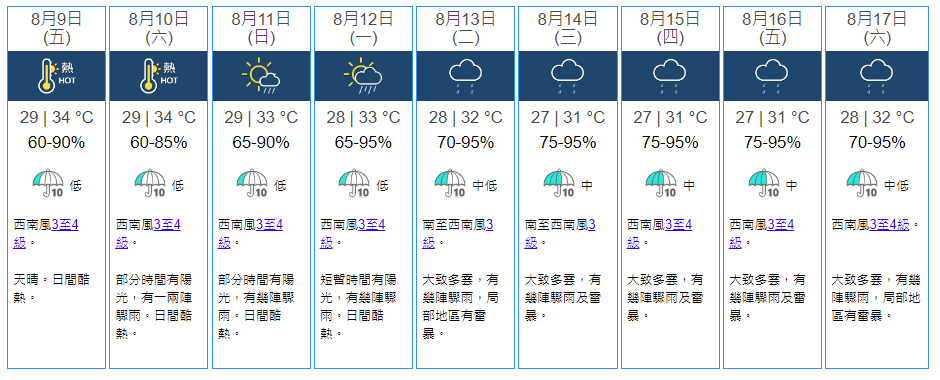Click the sun and rain cloud icon for 8月12日
Image resolution: width=940 pixels, height=380 pixels.
[x=363, y=76]
